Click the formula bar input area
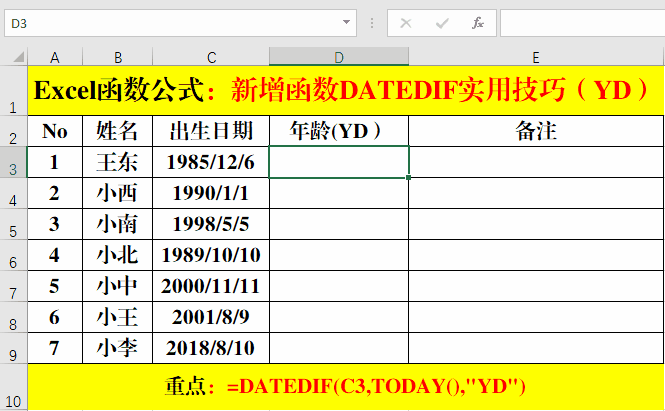665x411 pixels. point(583,23)
